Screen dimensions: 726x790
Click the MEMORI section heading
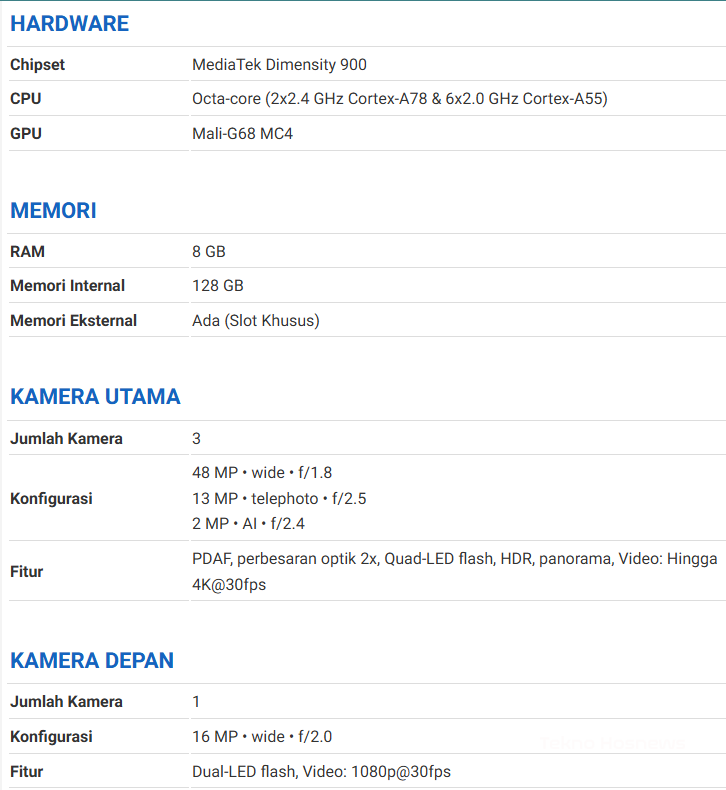pos(53,211)
